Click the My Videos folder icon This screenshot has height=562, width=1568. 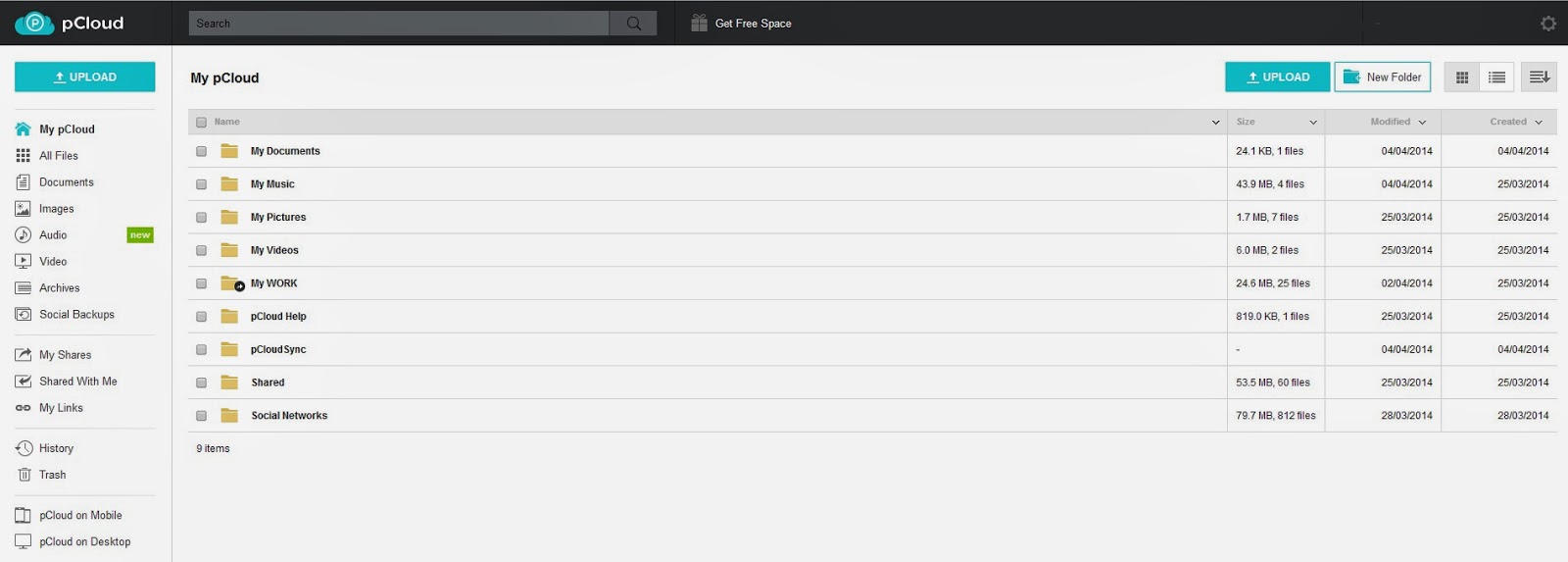[x=229, y=250]
